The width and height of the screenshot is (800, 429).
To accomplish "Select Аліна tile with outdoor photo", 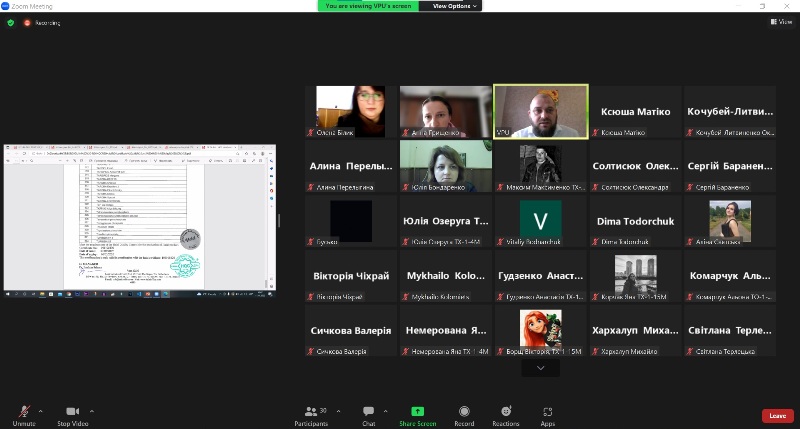I will pyautogui.click(x=730, y=221).
